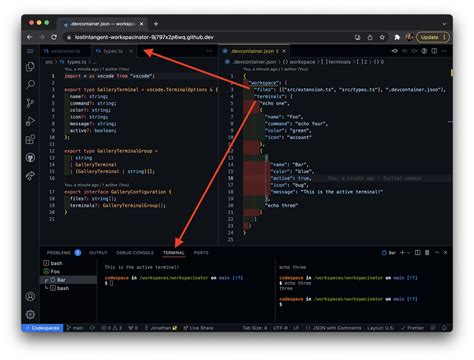
Task: Click the Jonathan status bar item
Action: [161, 328]
